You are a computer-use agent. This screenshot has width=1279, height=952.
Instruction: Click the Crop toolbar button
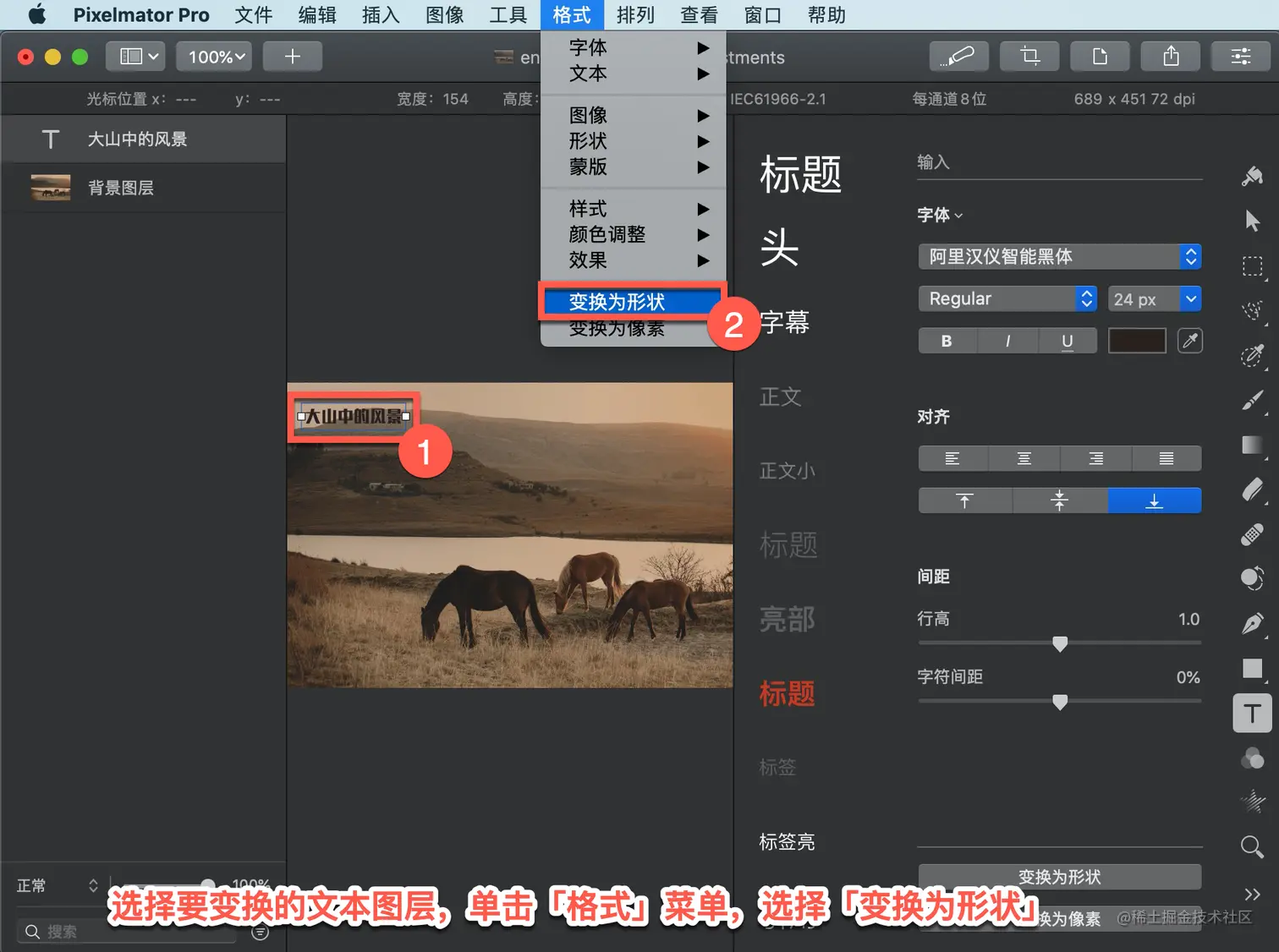[x=1029, y=57]
